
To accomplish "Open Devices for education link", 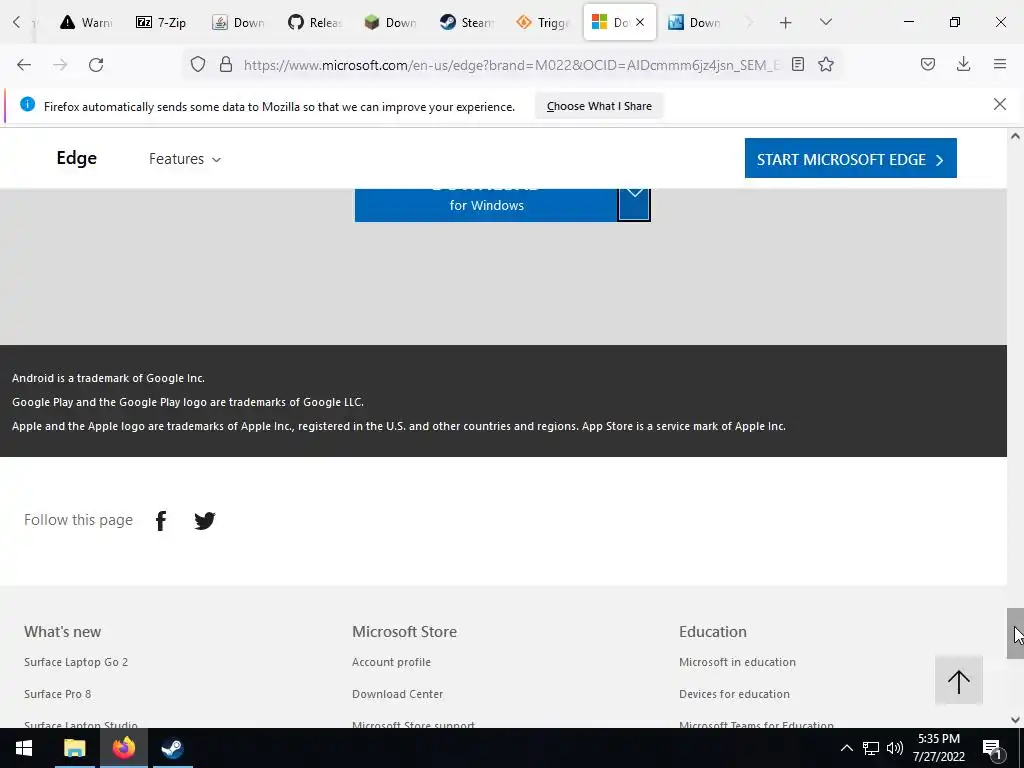I will tap(734, 694).
